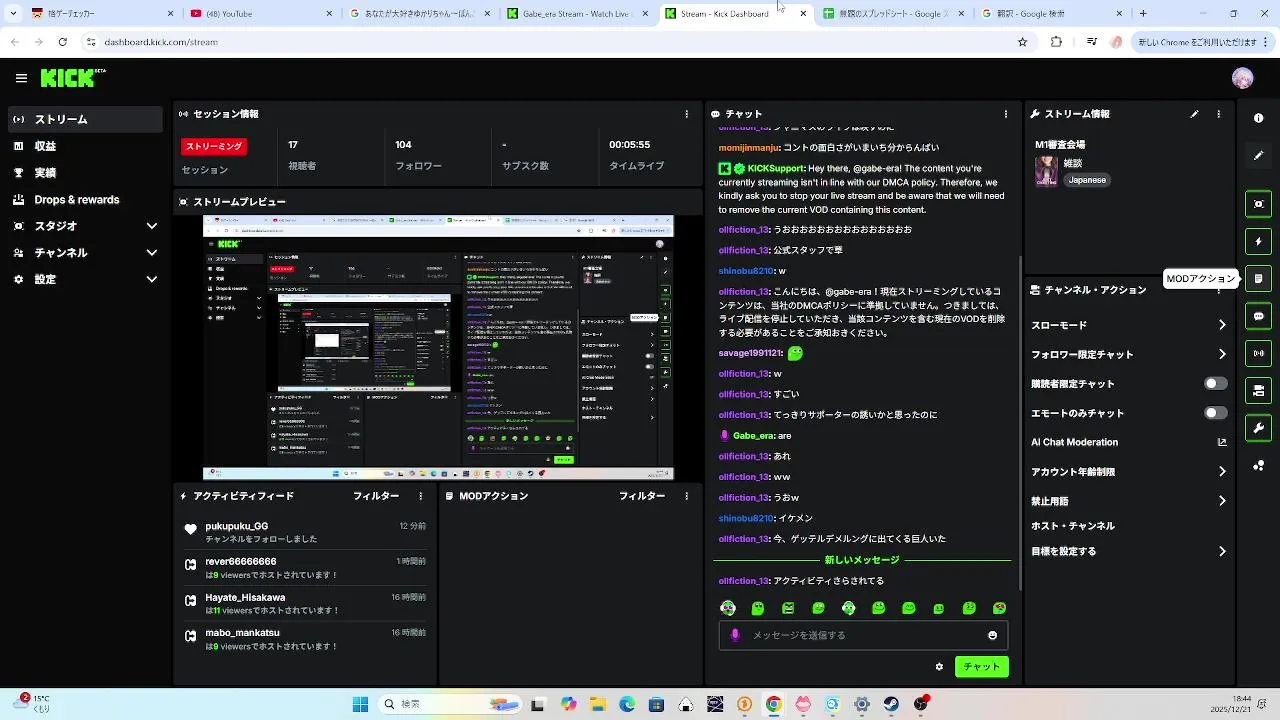Open 禁止用語 options
This screenshot has width=1280, height=720.
(1129, 501)
